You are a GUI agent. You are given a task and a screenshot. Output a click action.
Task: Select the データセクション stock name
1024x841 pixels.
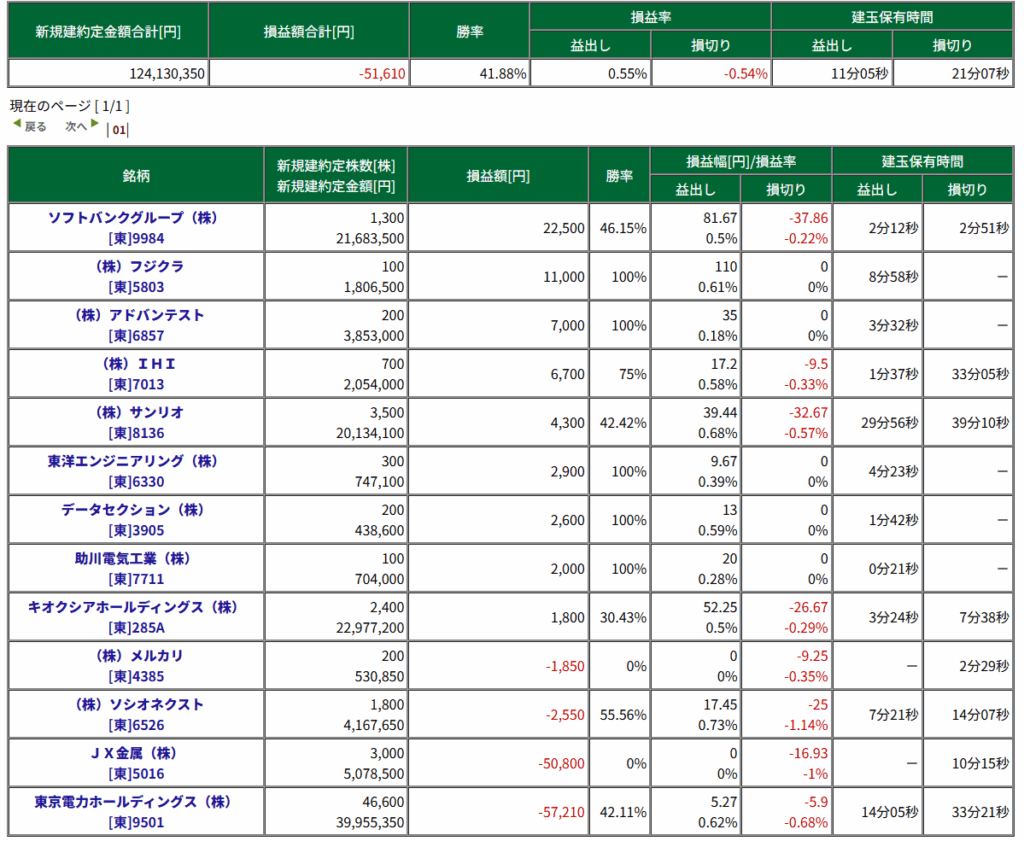133,510
